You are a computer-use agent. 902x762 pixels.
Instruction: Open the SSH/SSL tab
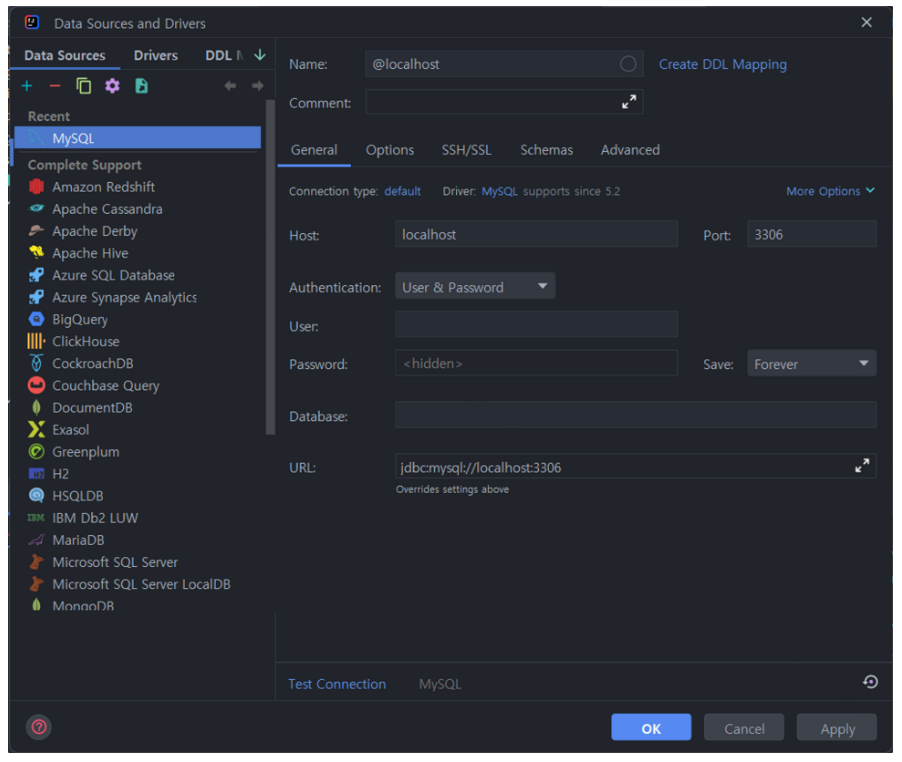[x=467, y=150]
